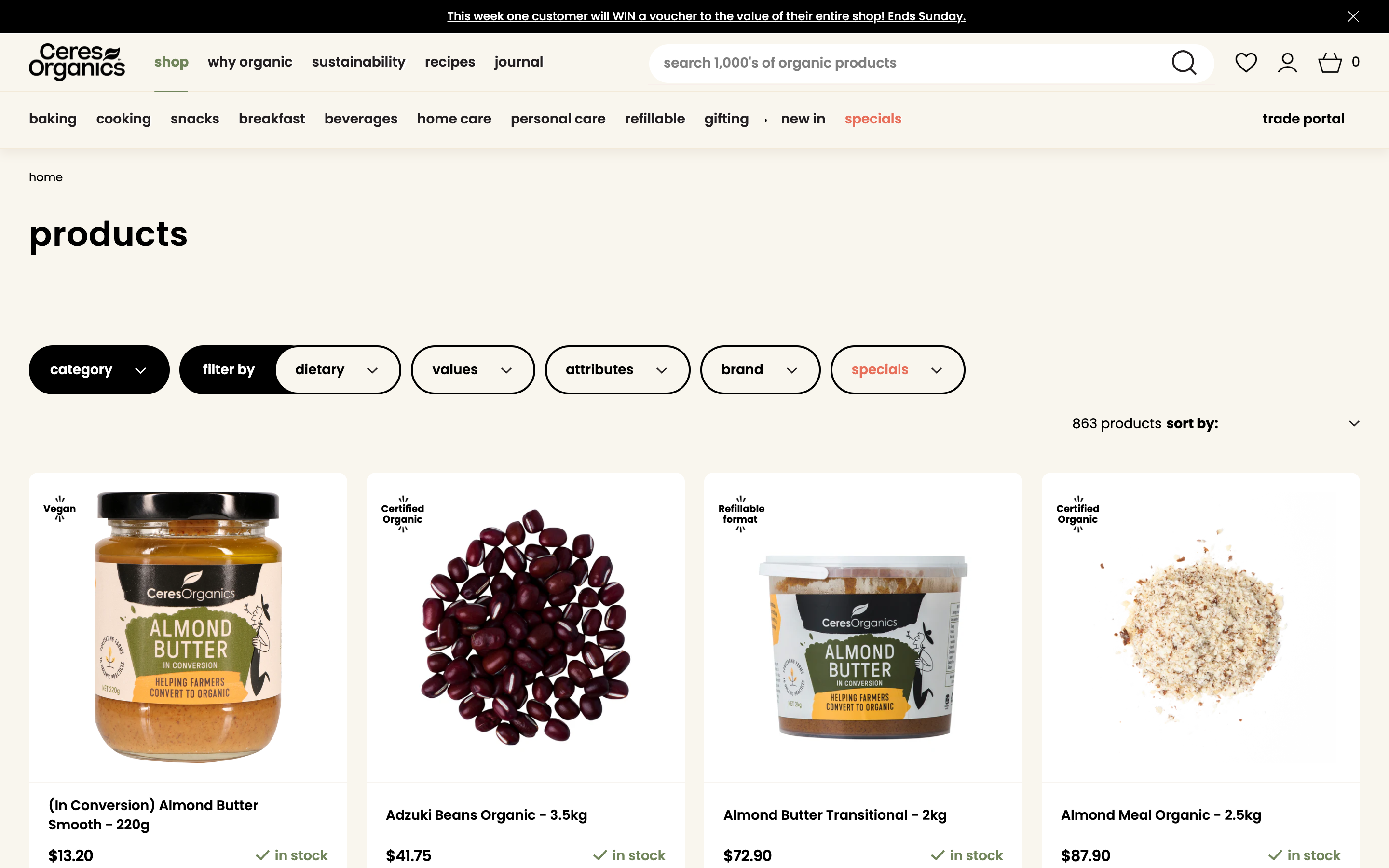Open account via person icon
The height and width of the screenshot is (868, 1389).
(1287, 63)
